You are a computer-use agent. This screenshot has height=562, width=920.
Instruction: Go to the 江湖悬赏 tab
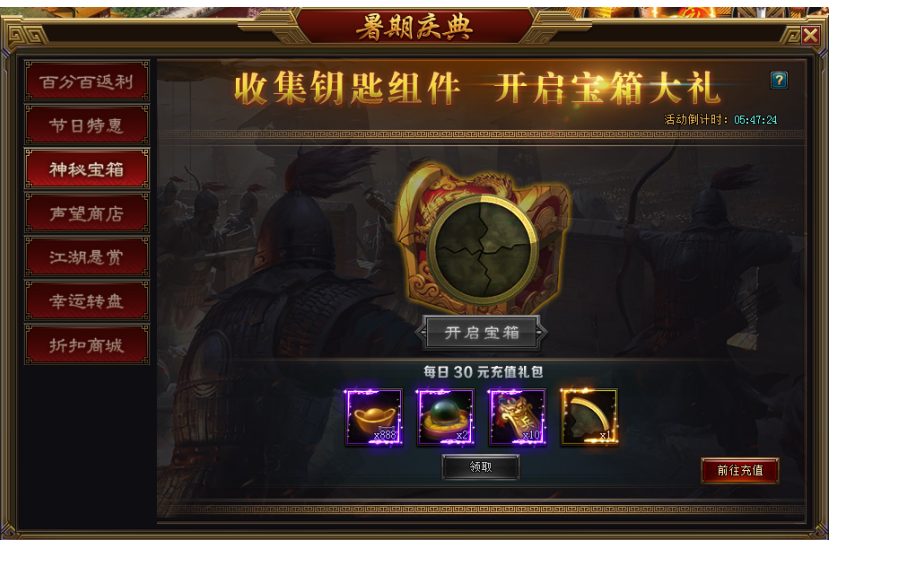[x=87, y=257]
